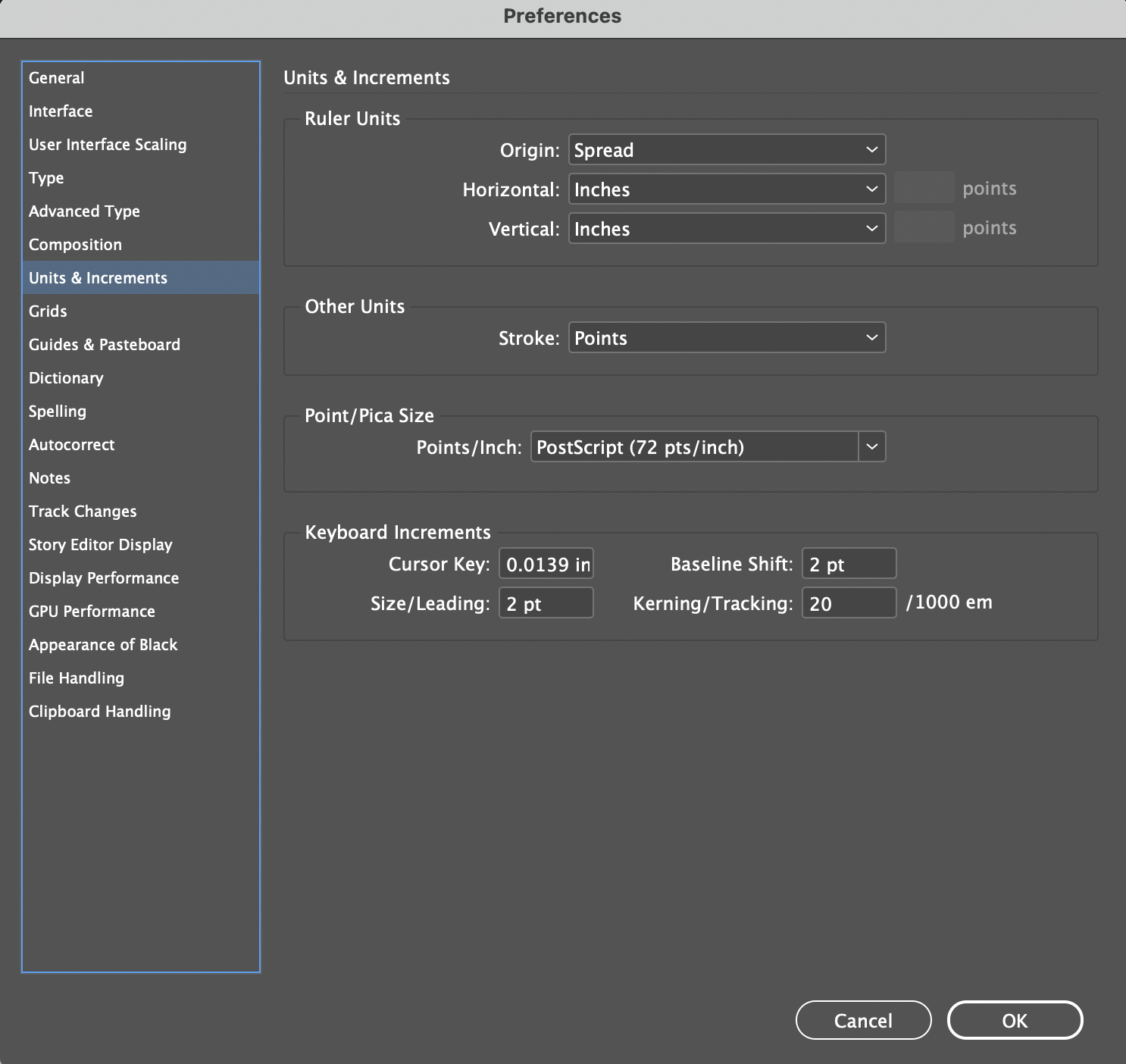Expand the Horizontal ruler units dropdown

726,189
